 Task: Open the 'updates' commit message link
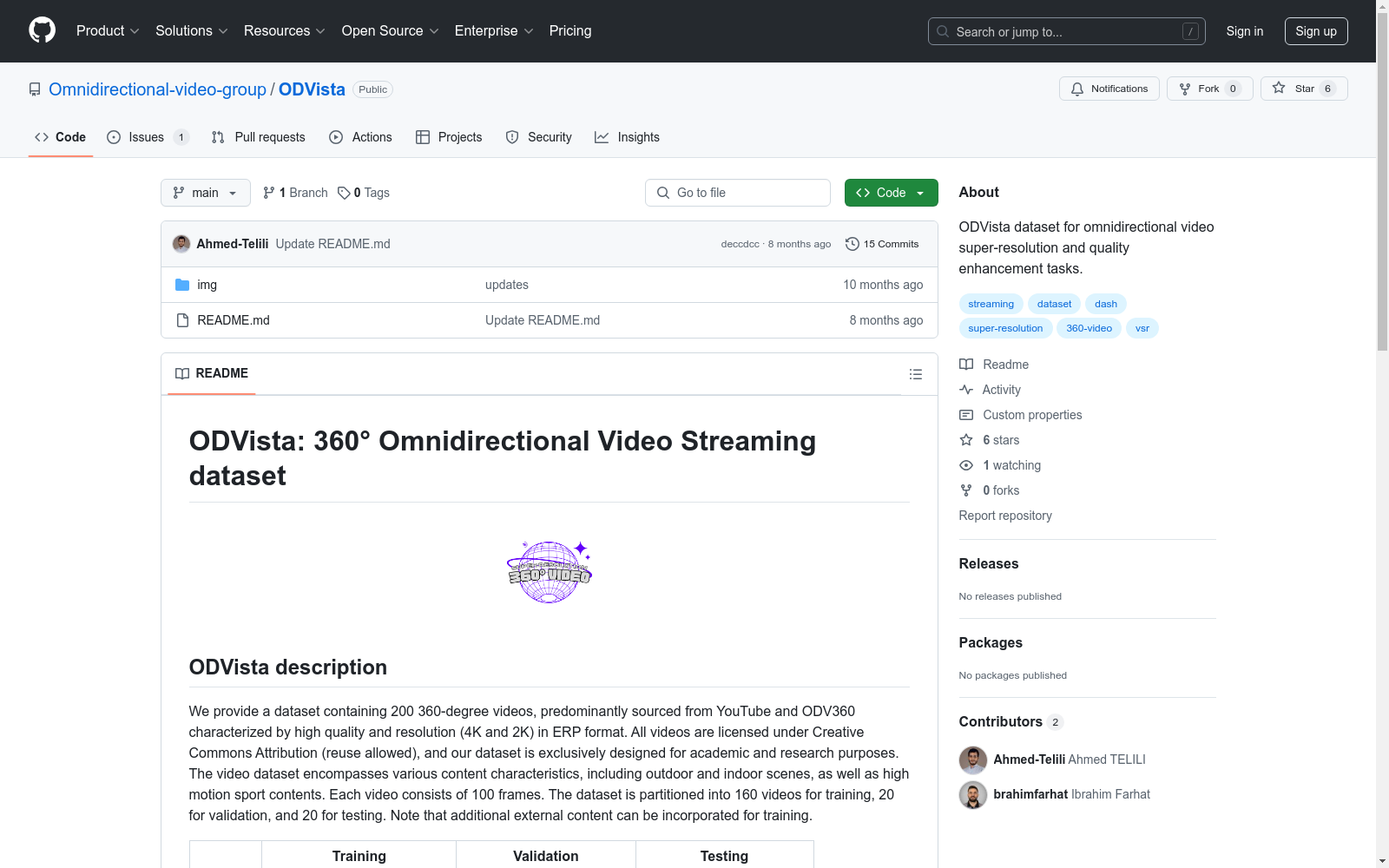(x=507, y=285)
